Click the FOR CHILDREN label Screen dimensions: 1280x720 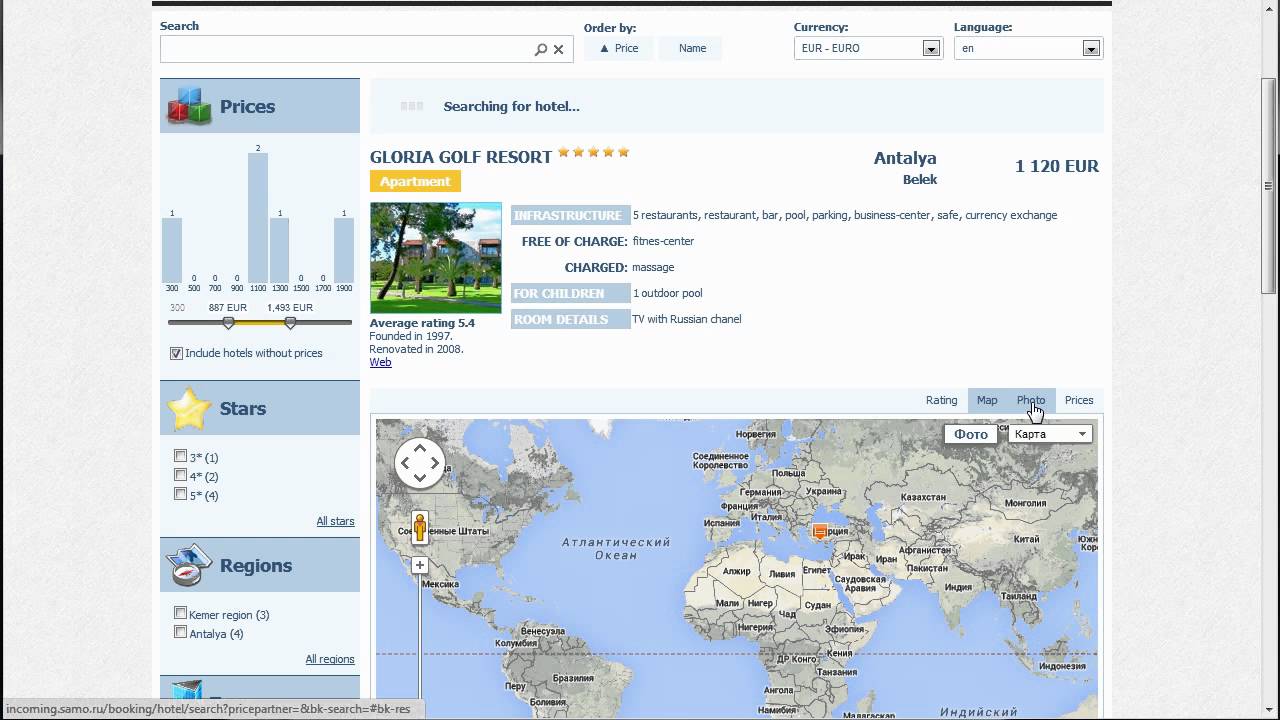[x=570, y=293]
